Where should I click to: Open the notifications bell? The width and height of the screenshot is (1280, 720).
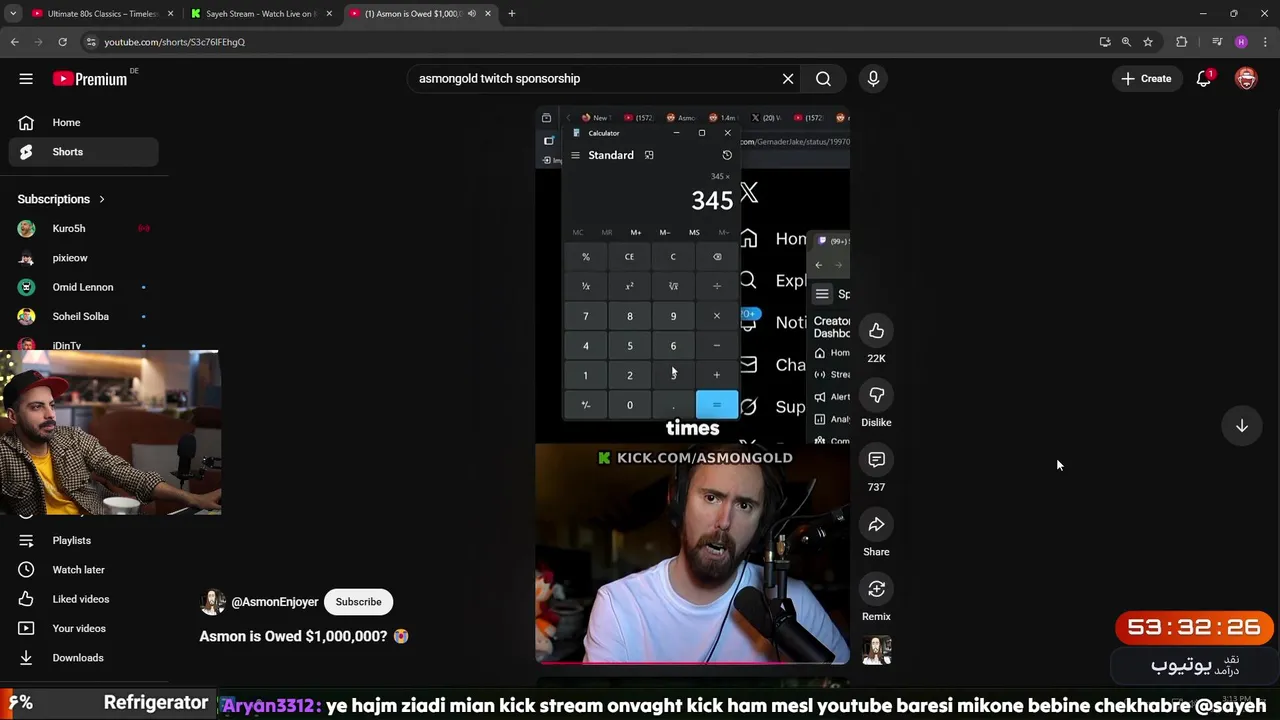(1204, 79)
